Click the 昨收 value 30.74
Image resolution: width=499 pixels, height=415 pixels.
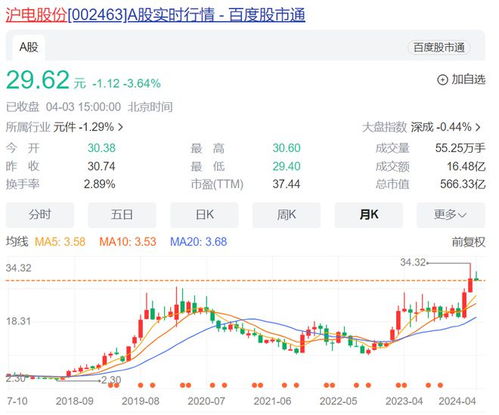pos(101,166)
